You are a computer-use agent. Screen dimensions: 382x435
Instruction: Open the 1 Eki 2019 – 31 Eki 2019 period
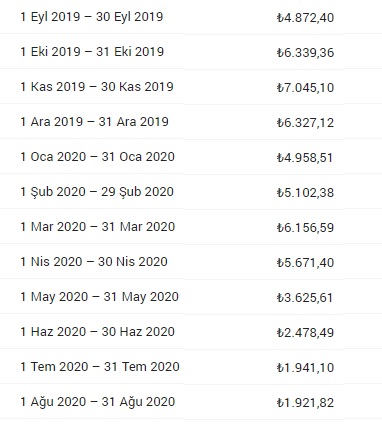[191, 52]
